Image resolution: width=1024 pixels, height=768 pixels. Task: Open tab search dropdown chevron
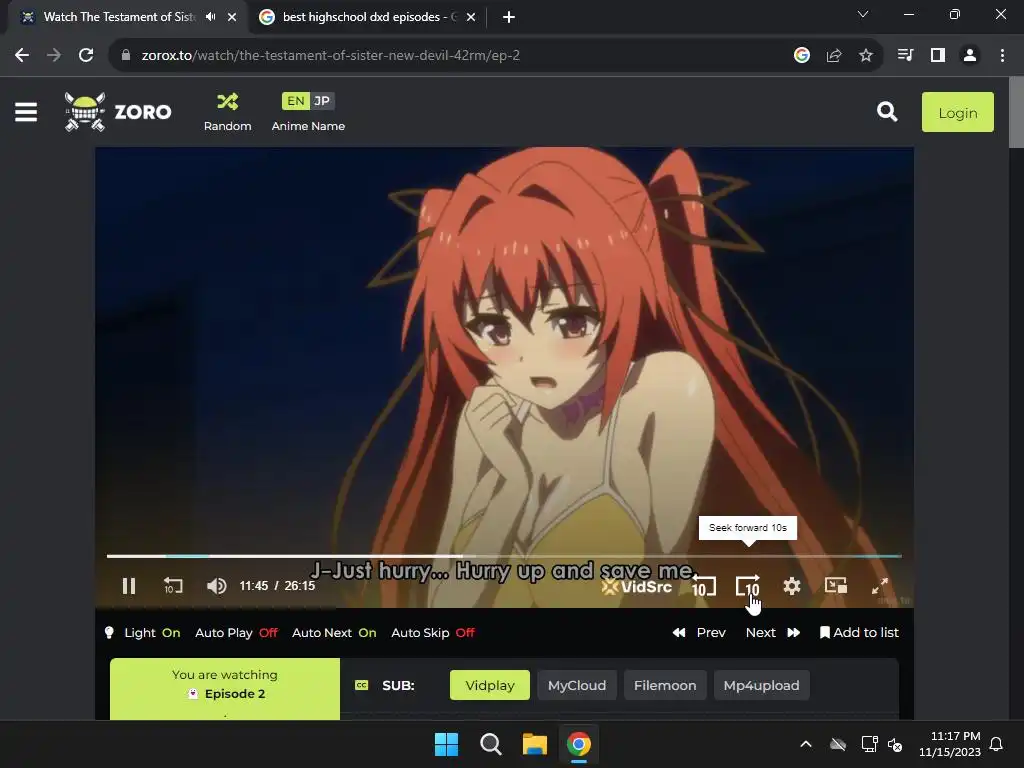coord(863,14)
